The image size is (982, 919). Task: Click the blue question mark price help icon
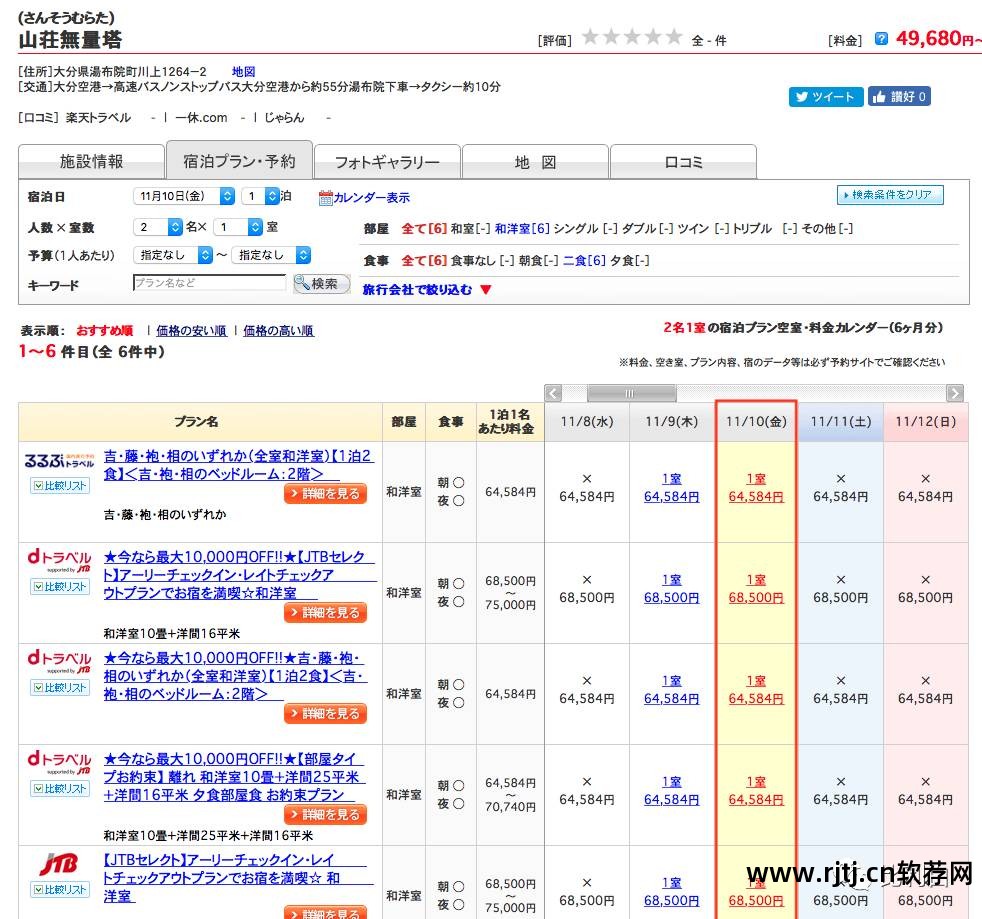[x=881, y=39]
